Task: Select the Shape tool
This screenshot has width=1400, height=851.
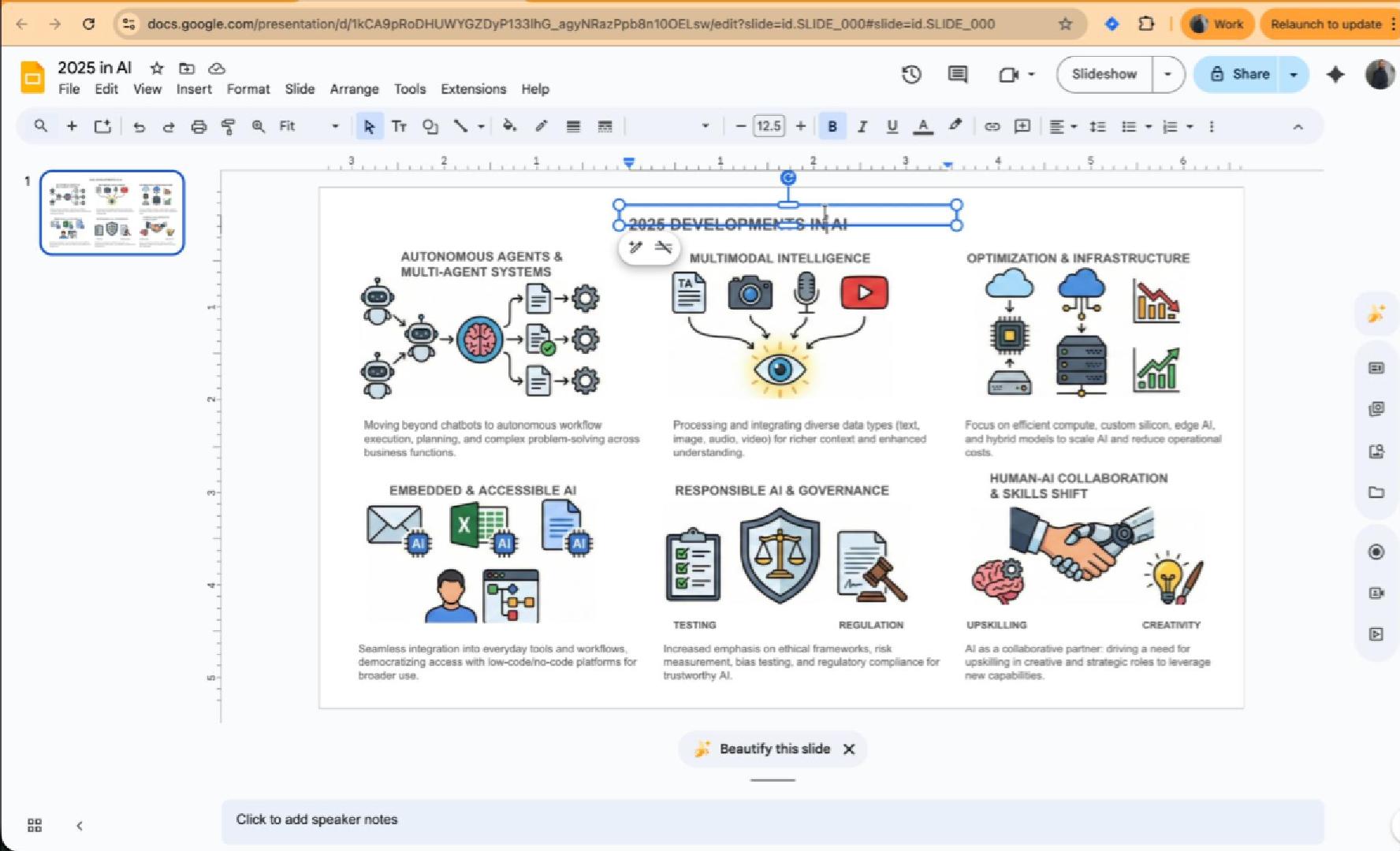Action: 430,126
